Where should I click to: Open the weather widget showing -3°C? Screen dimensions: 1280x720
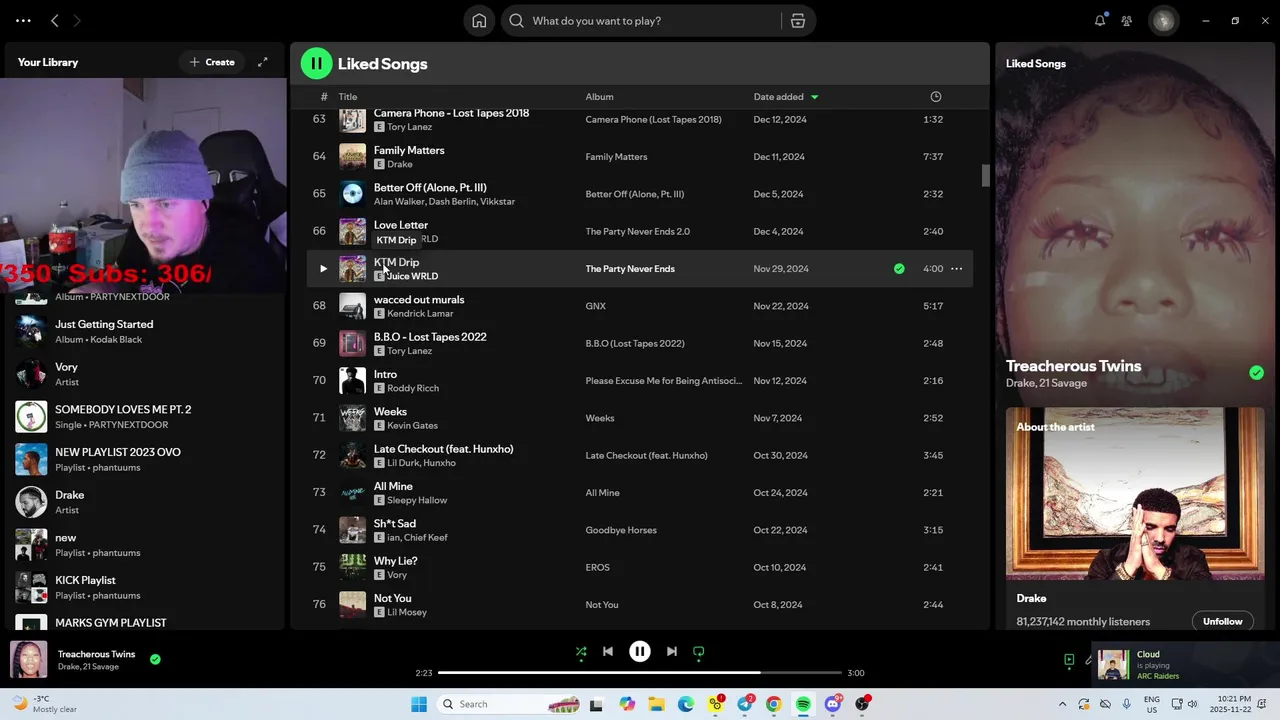47,704
